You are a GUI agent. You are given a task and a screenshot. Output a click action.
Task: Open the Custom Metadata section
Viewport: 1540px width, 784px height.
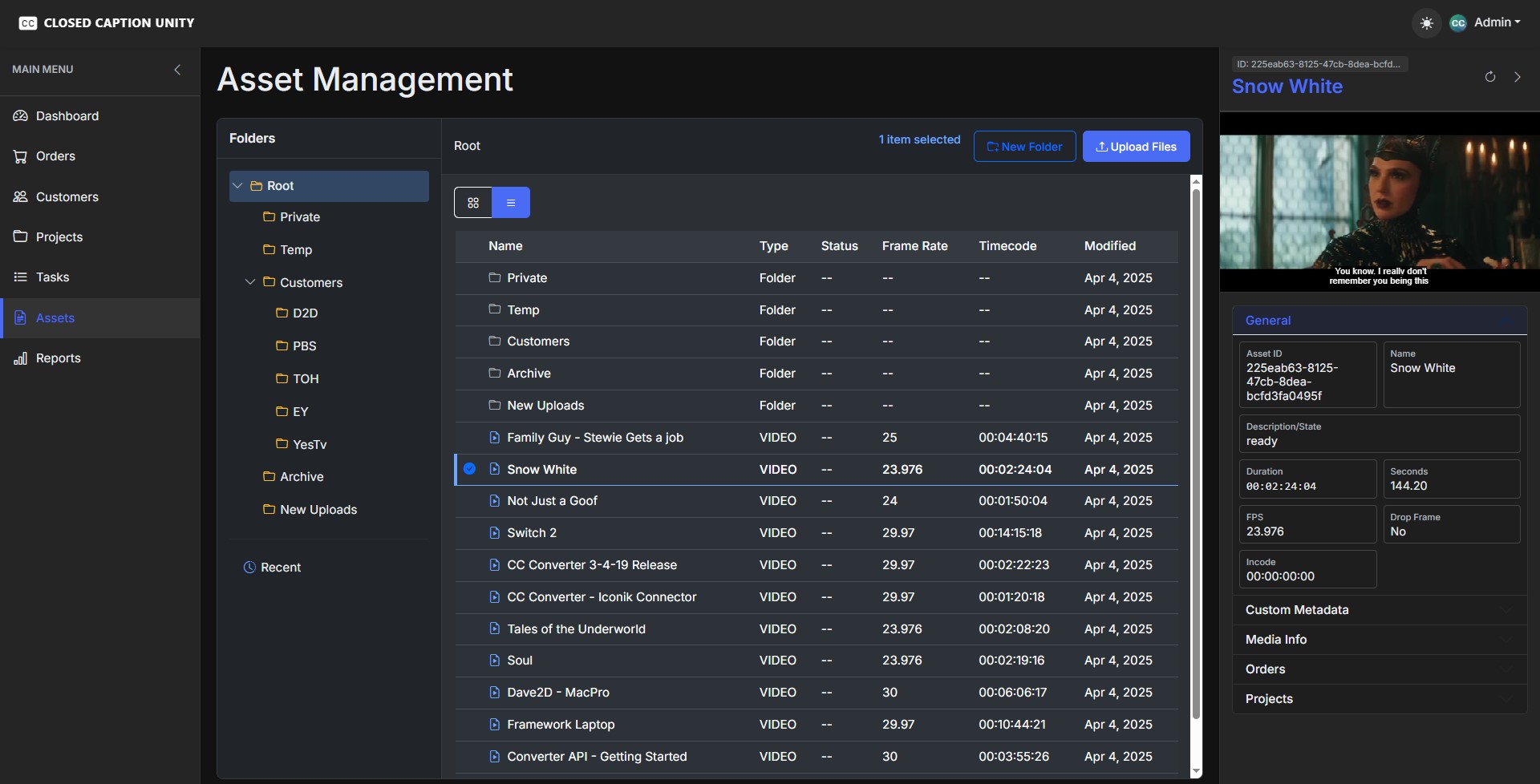[1378, 609]
